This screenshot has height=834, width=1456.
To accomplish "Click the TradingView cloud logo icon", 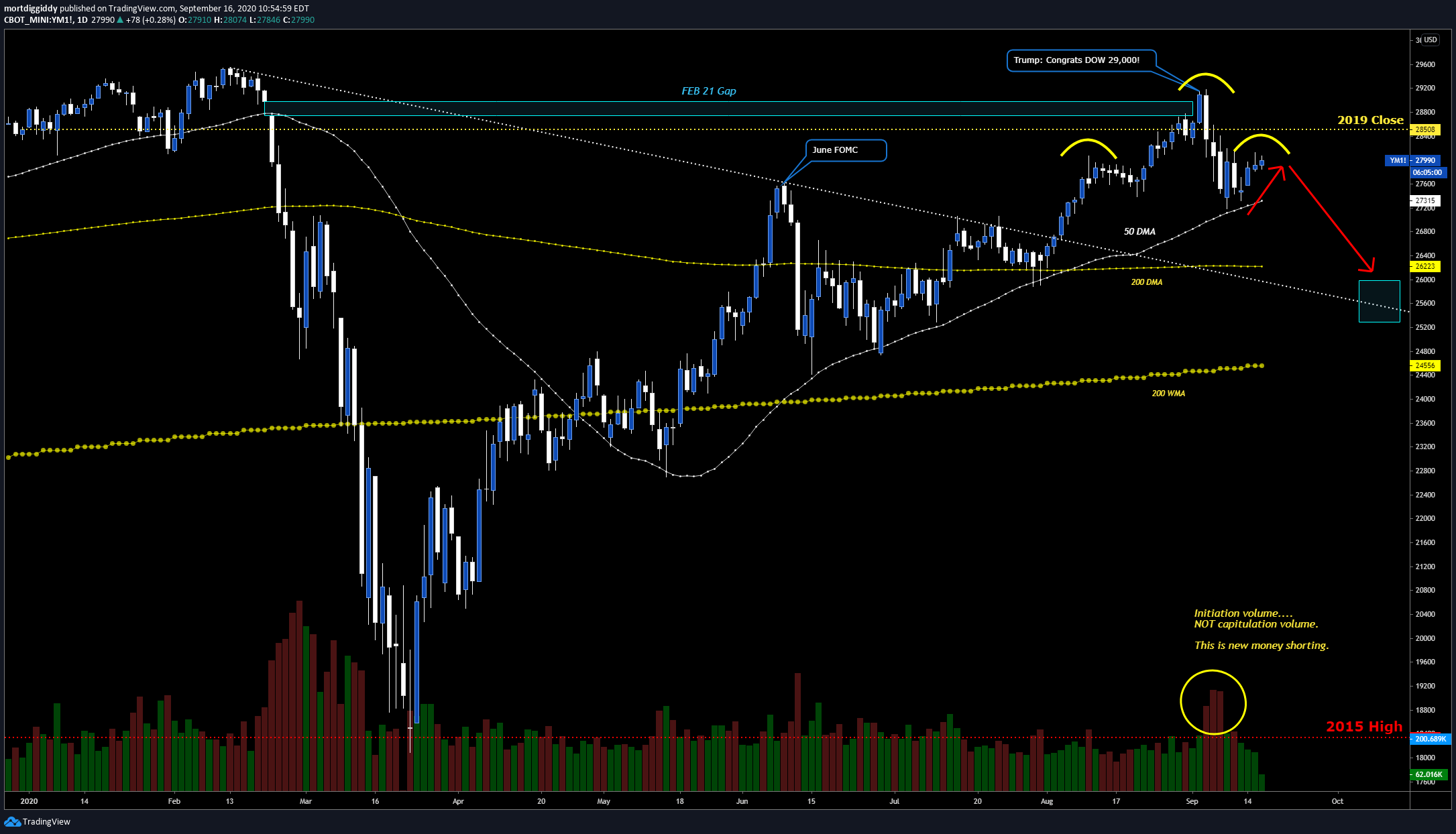I will pyautogui.click(x=12, y=821).
